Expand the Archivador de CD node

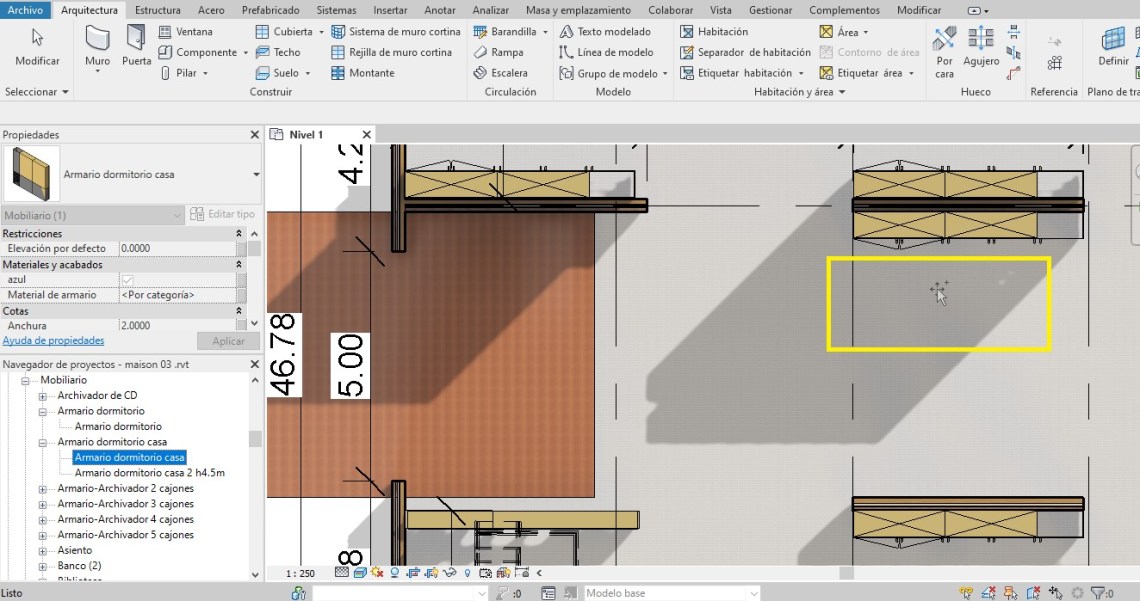(43, 396)
